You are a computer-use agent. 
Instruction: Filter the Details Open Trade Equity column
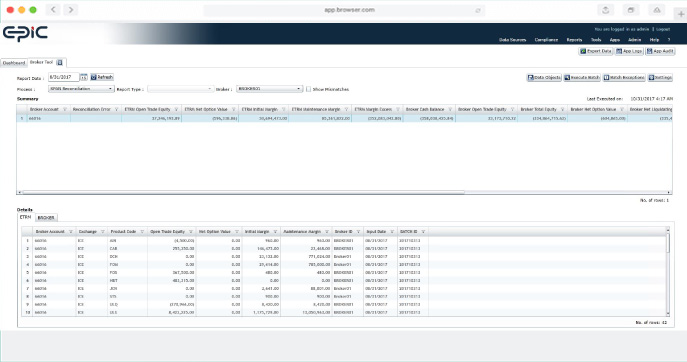point(191,231)
